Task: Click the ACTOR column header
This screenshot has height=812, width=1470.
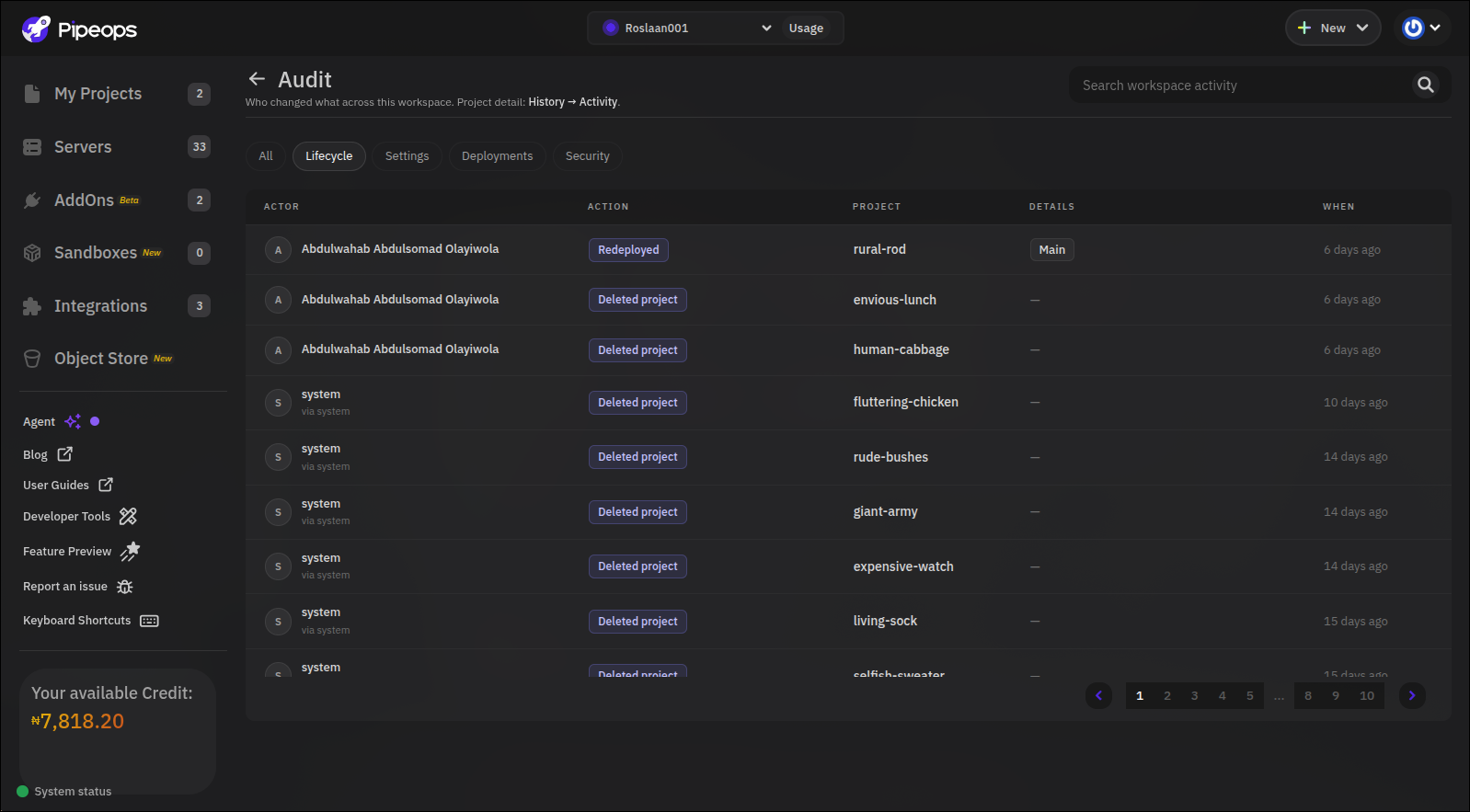Action: [x=281, y=207]
